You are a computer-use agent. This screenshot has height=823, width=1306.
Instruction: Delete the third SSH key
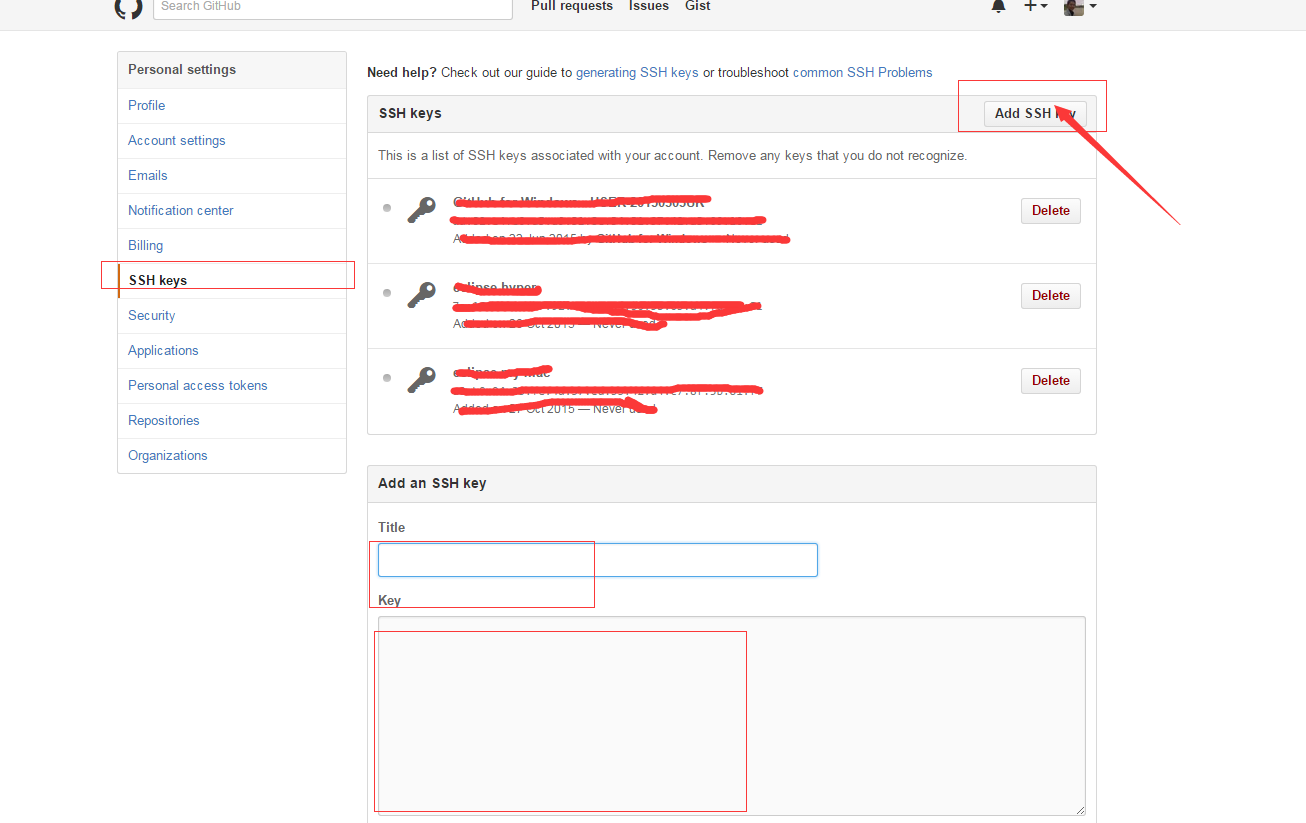point(1051,380)
